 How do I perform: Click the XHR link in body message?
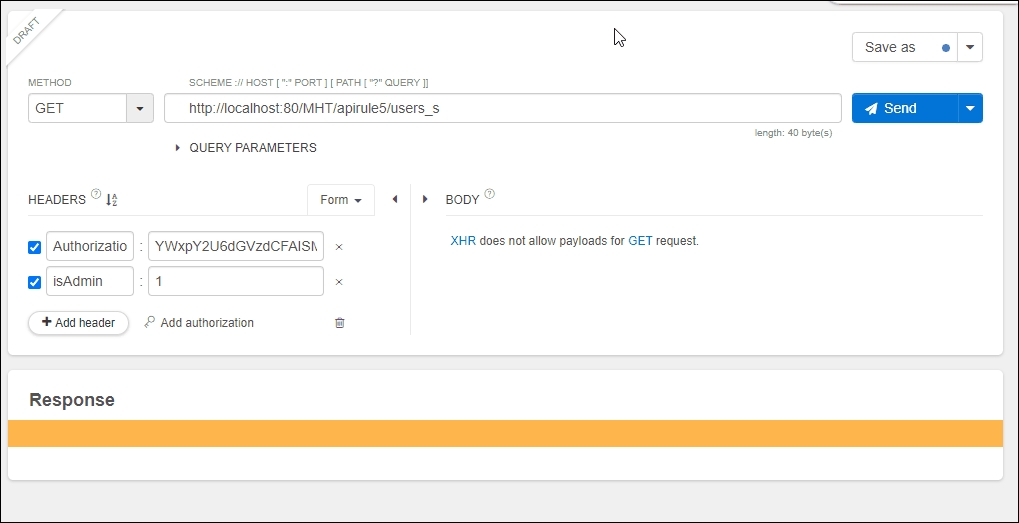click(463, 241)
